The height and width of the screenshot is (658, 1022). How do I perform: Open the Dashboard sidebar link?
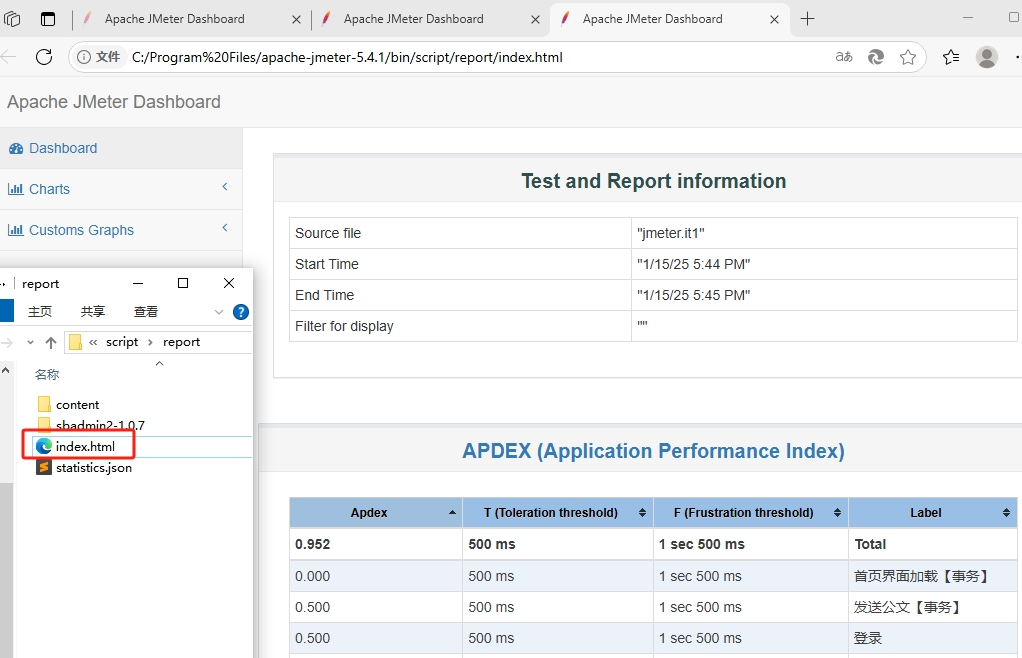pyautogui.click(x=62, y=148)
